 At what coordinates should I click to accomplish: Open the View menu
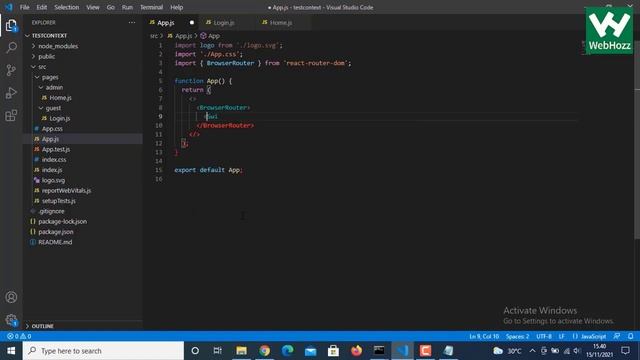click(x=93, y=7)
